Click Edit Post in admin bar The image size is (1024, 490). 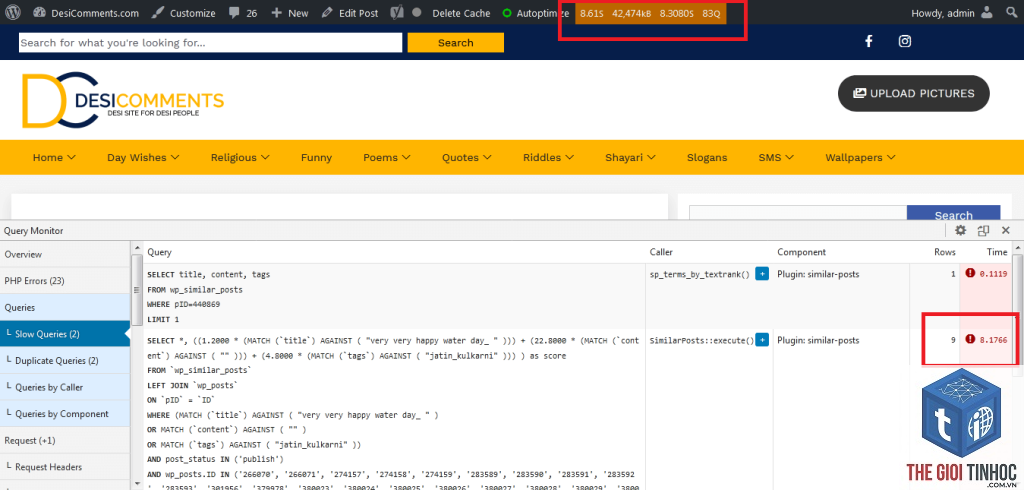[x=349, y=13]
